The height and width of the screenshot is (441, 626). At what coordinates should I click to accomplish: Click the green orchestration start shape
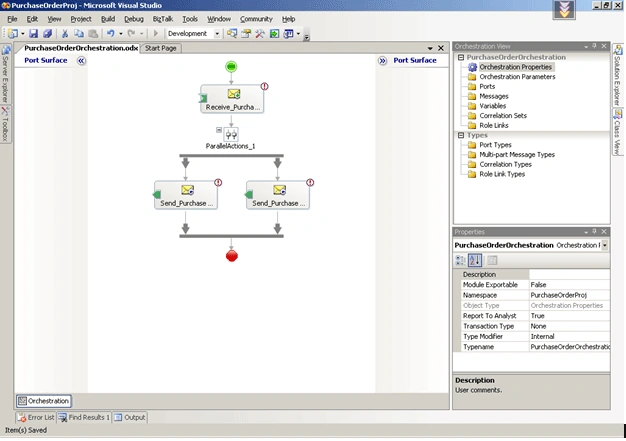pyautogui.click(x=231, y=67)
